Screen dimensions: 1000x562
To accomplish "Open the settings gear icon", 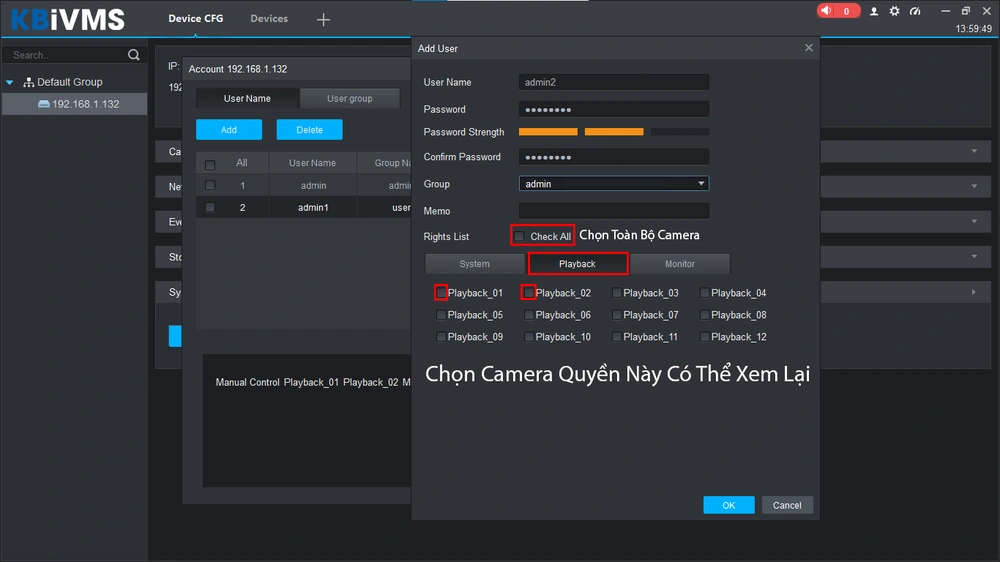I will tap(894, 11).
